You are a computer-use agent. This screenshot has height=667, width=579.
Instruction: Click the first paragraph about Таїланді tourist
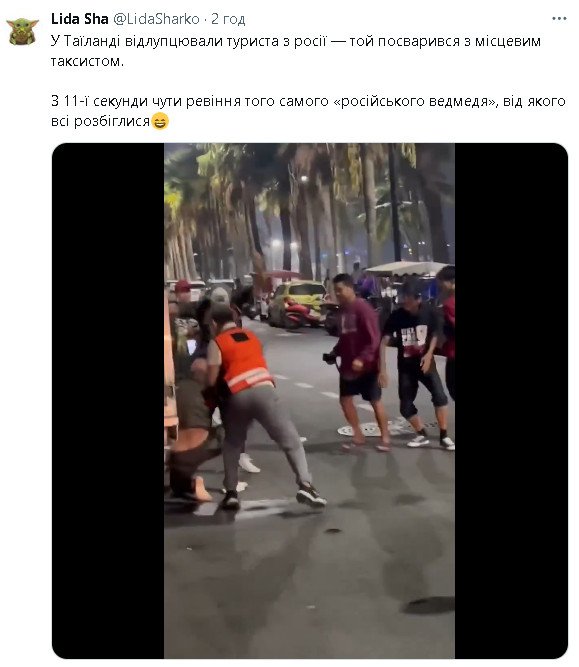click(x=296, y=51)
